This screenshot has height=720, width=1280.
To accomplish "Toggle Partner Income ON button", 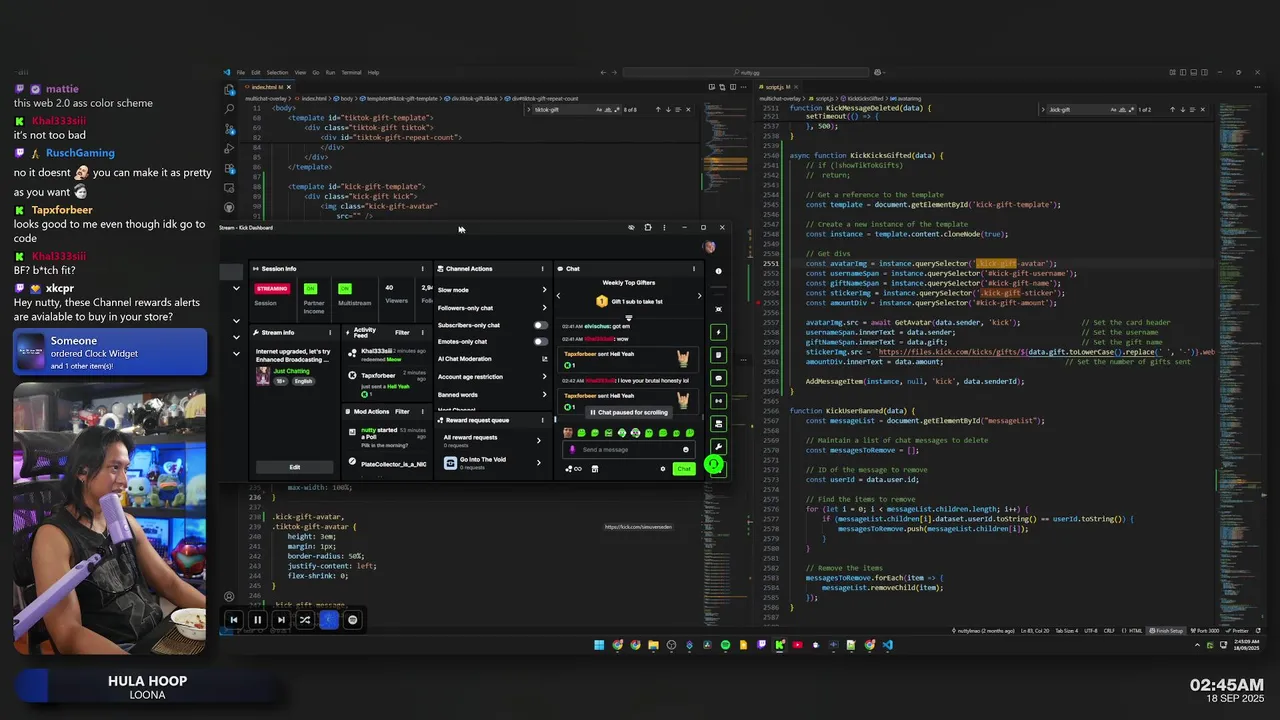I will [x=310, y=289].
